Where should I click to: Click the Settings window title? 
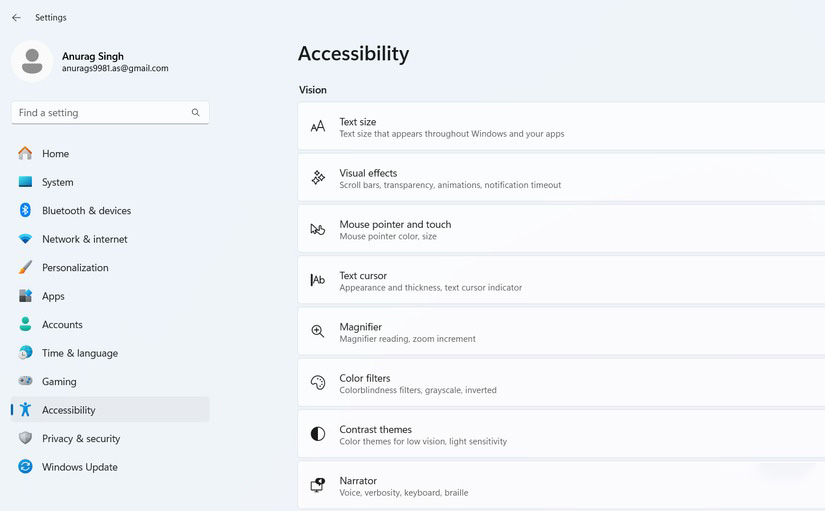[51, 17]
